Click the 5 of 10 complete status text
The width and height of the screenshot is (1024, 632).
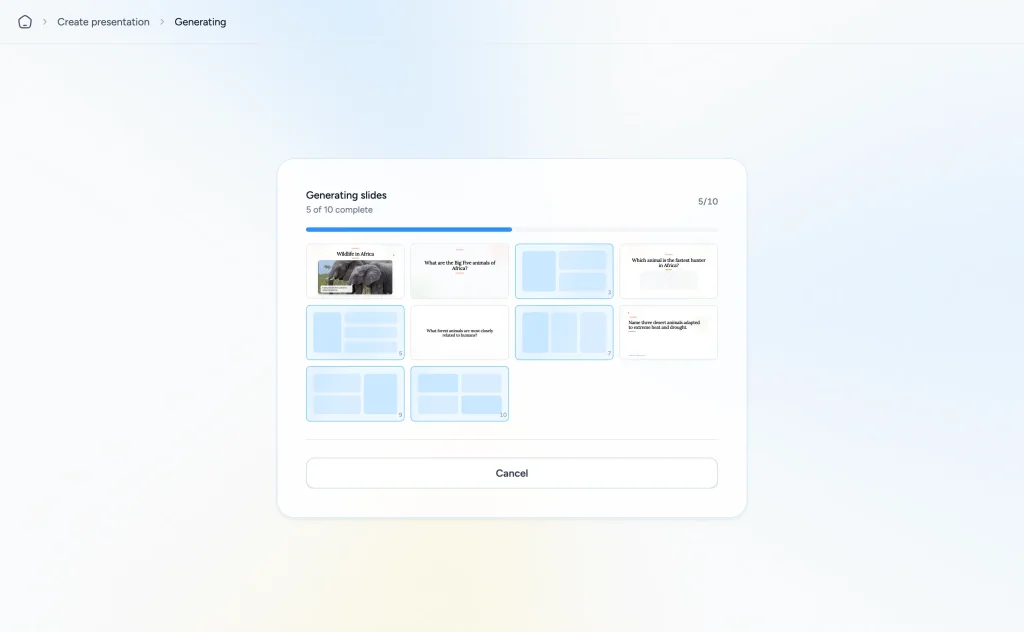click(x=339, y=210)
